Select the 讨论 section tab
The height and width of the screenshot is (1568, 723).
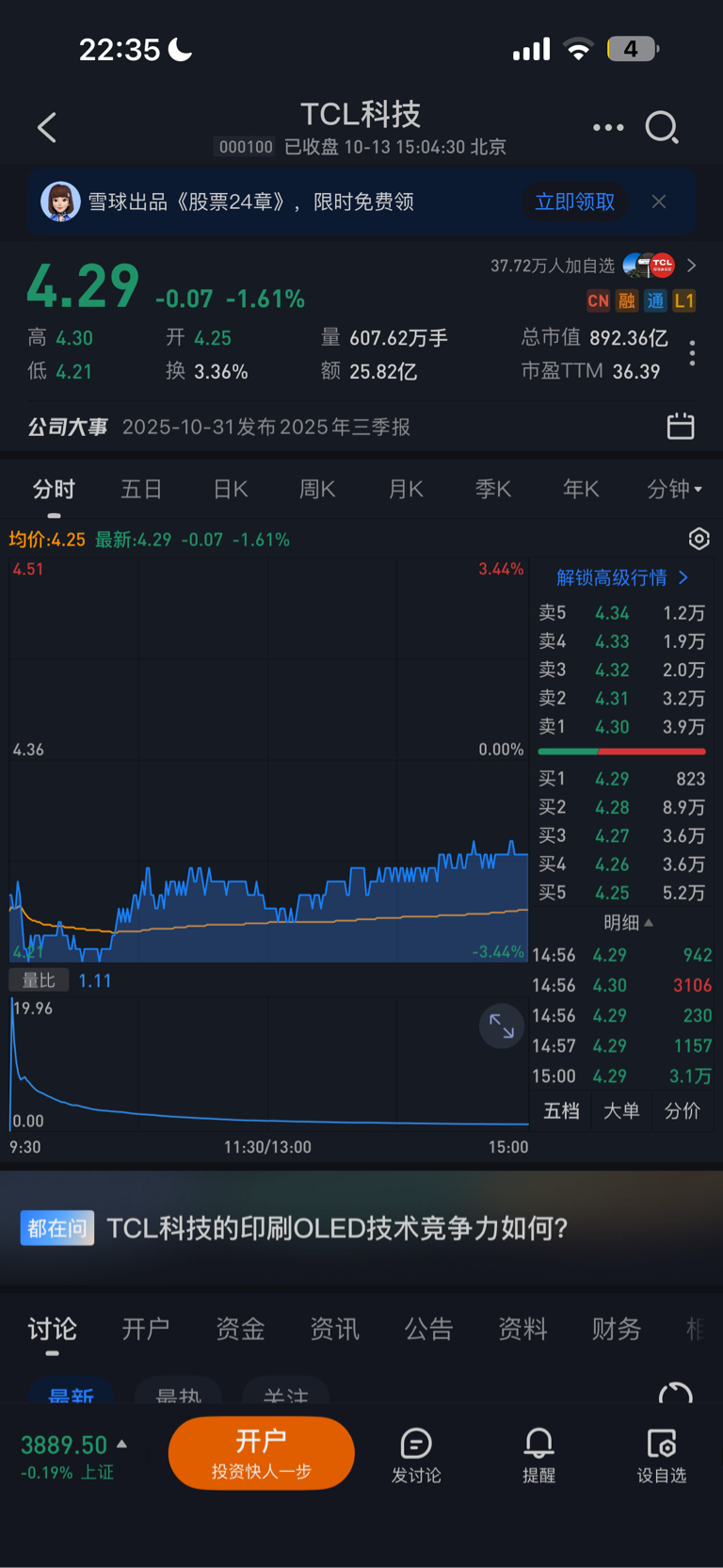(x=52, y=1329)
